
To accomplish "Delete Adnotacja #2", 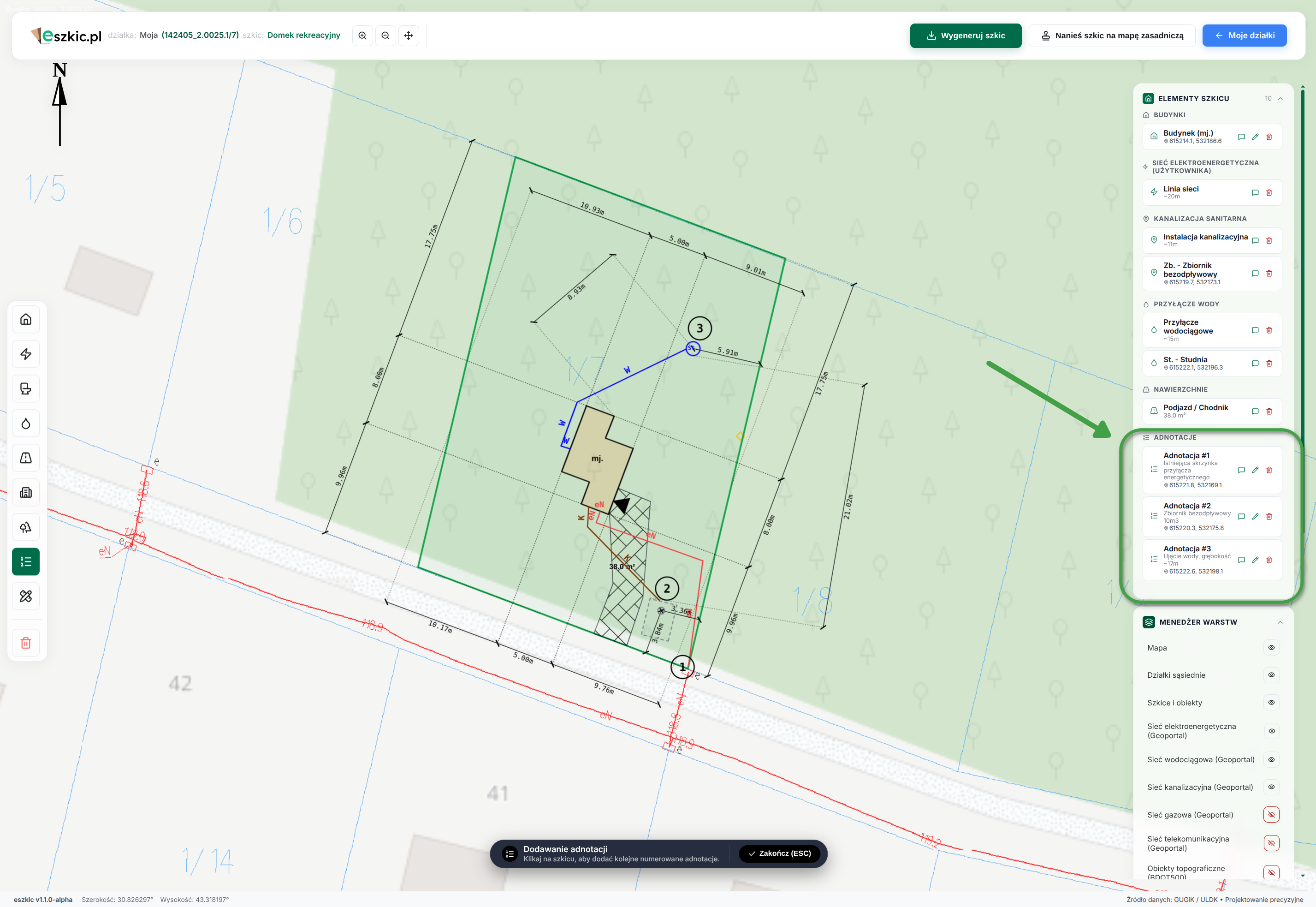I will point(1269,517).
